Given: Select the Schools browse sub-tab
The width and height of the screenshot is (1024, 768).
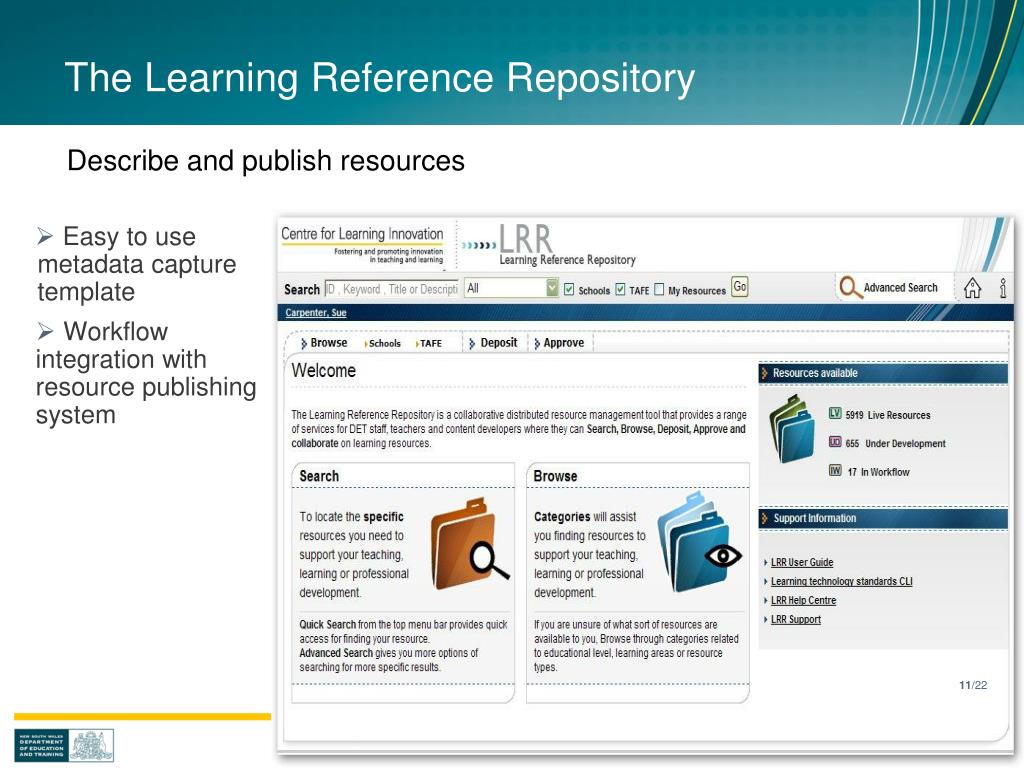Looking at the screenshot, I should click(x=383, y=344).
